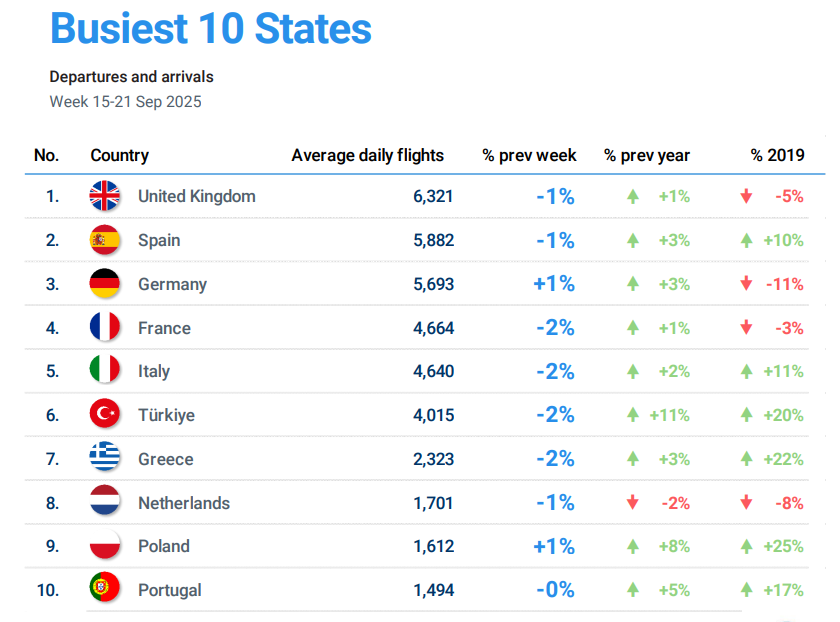Click the France flag icon
Screen dimensions: 840x622
[x=104, y=327]
